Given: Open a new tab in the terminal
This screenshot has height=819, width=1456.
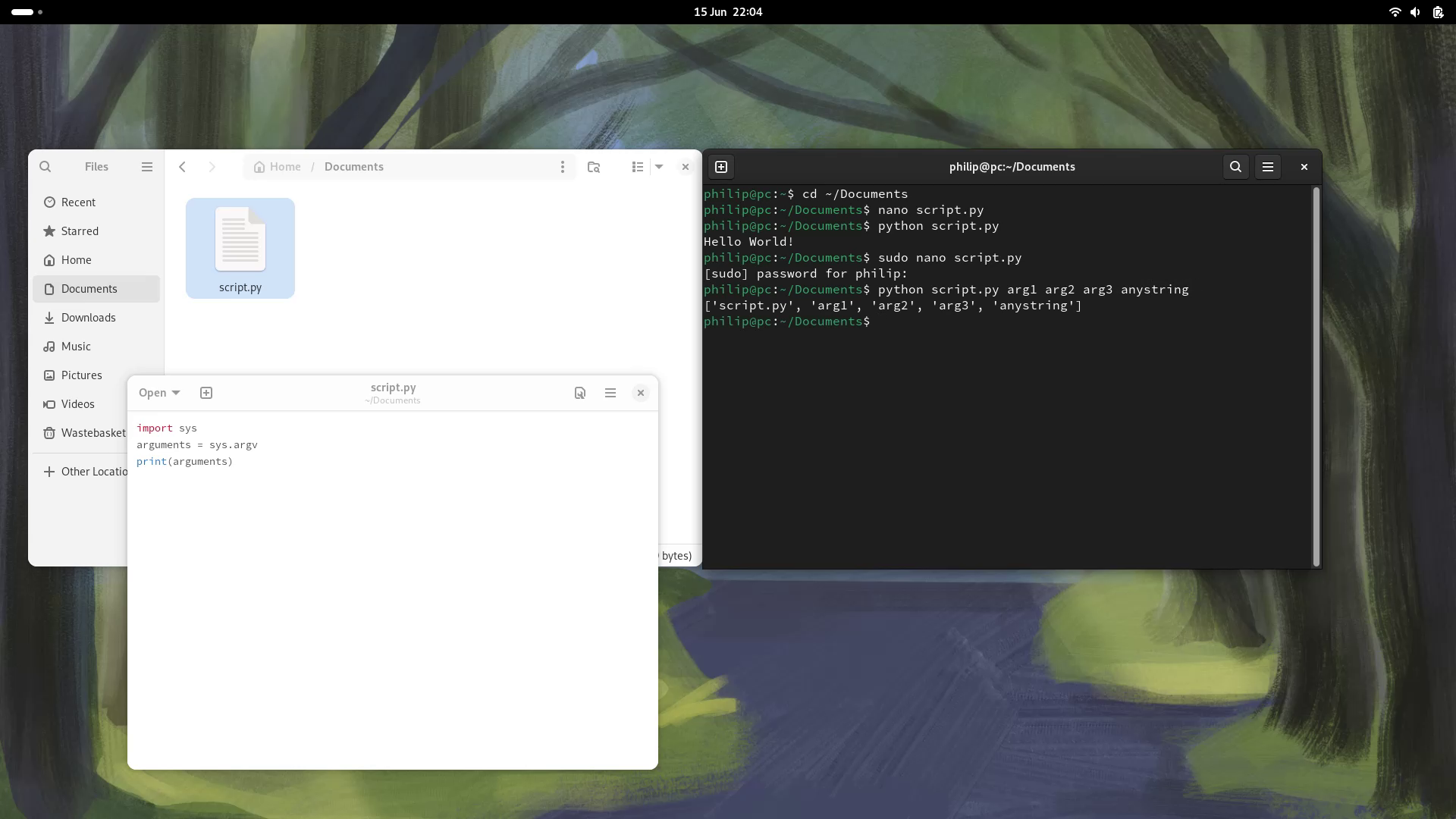Looking at the screenshot, I should click(x=721, y=167).
